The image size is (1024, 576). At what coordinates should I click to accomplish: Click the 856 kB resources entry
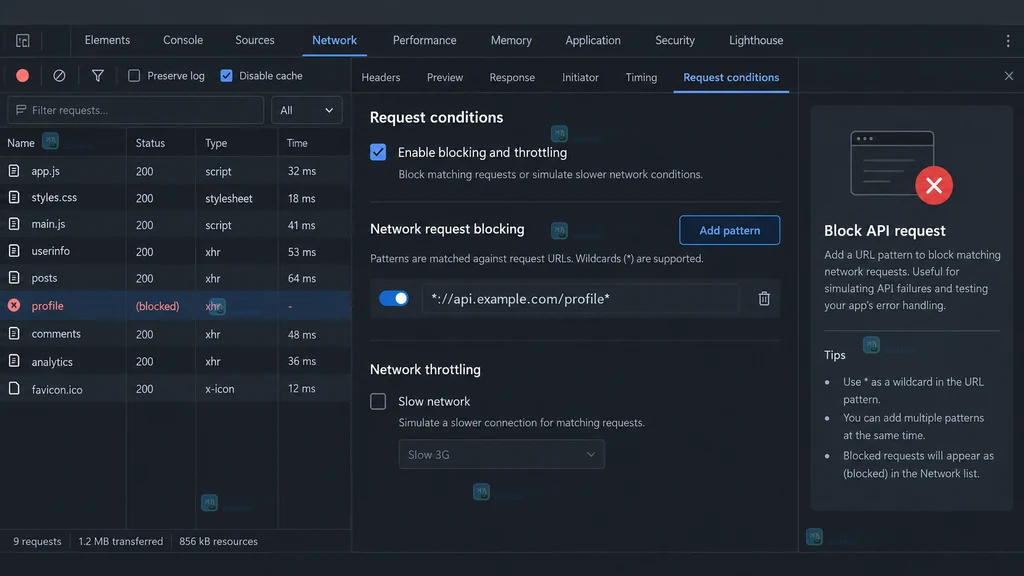[218, 541]
